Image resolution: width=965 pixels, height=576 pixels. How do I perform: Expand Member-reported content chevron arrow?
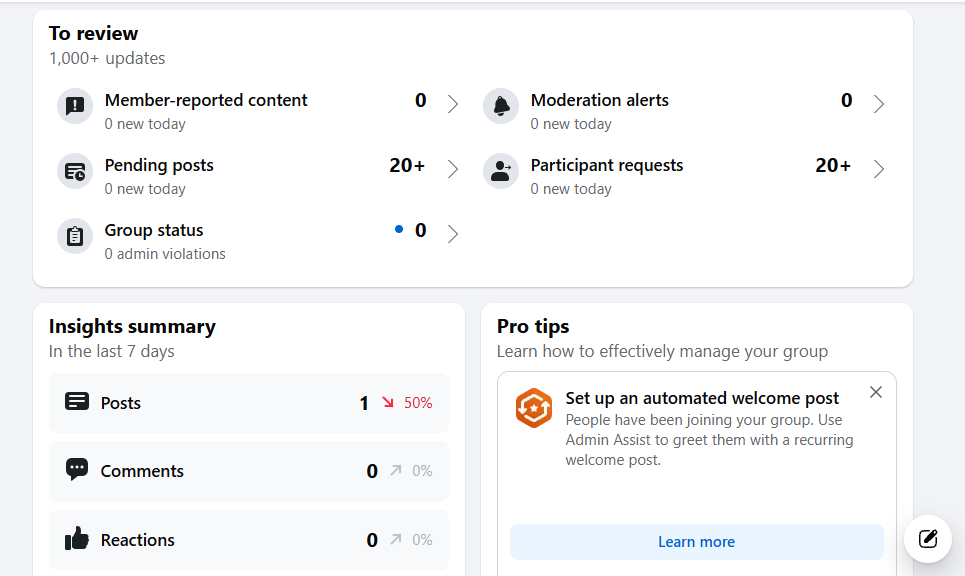tap(453, 104)
